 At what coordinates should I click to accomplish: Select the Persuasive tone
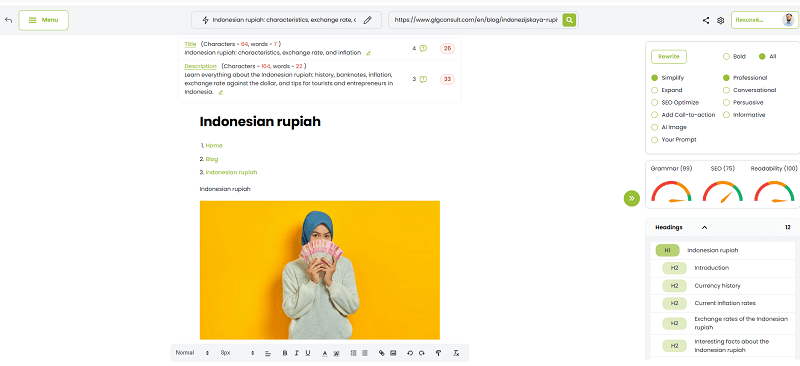click(726, 103)
